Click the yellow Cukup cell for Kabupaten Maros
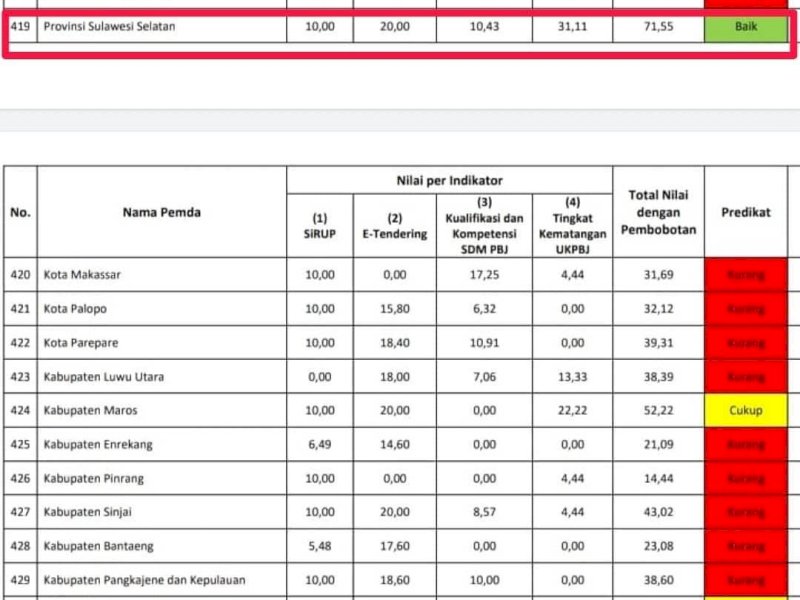The image size is (800, 600). [x=745, y=410]
